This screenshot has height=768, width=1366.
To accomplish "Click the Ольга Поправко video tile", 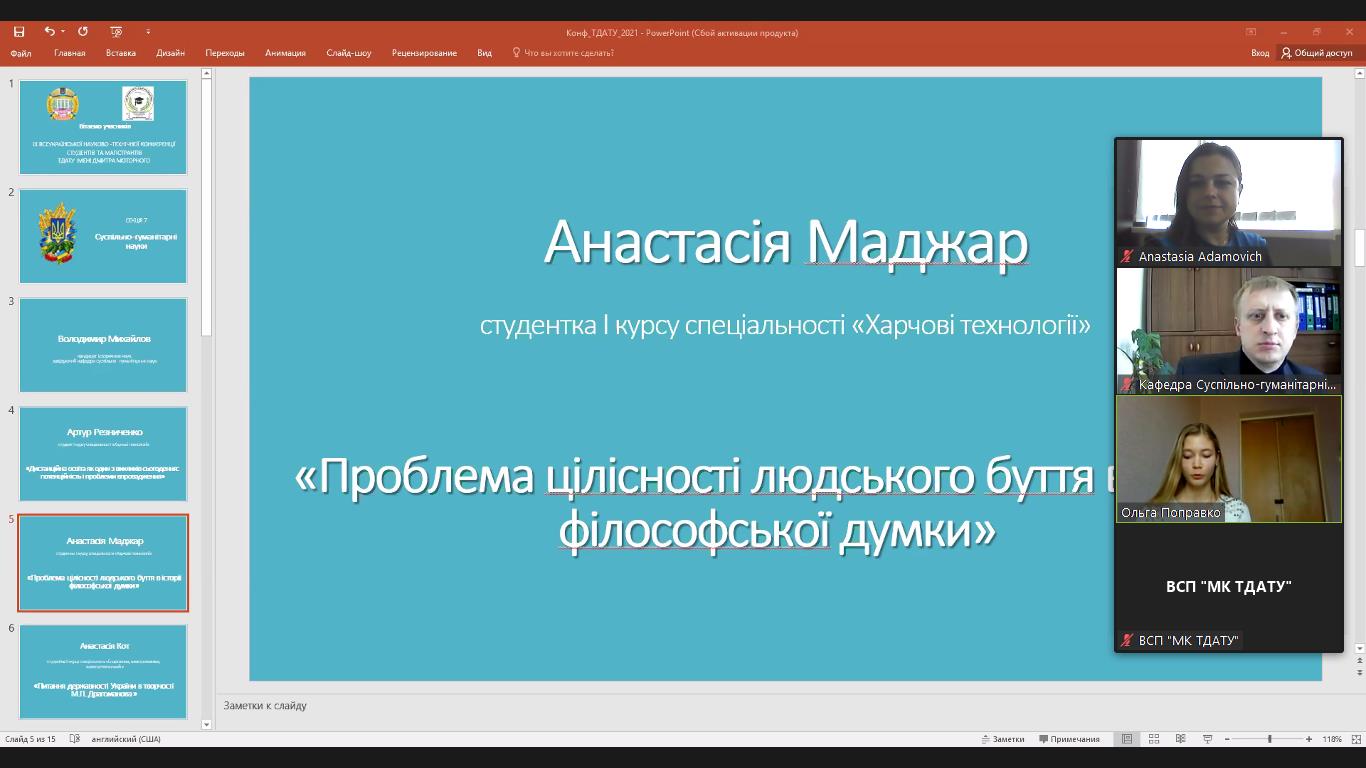I will (1228, 458).
